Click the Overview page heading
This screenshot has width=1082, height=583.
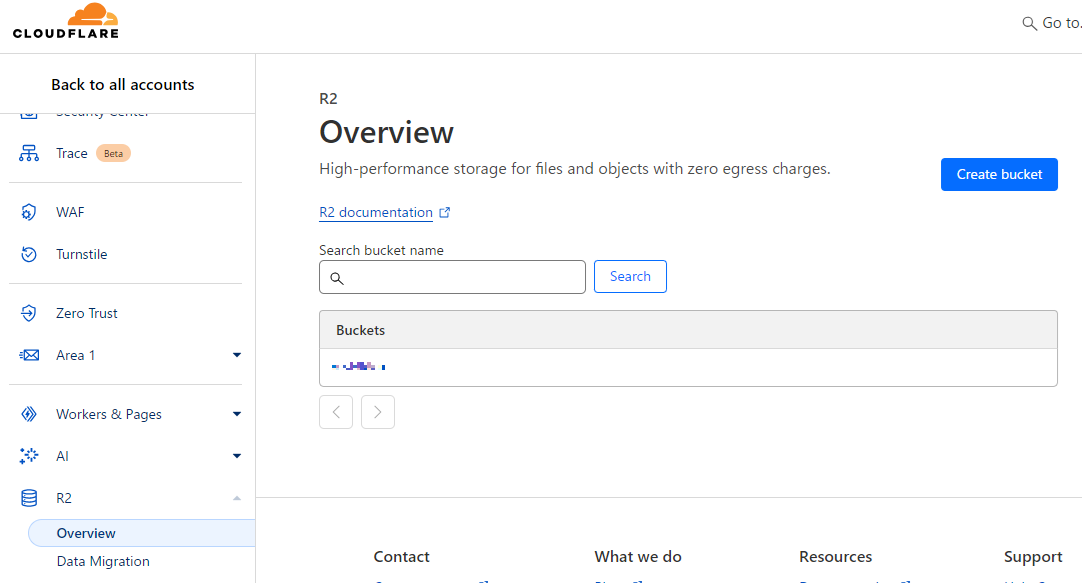click(386, 132)
